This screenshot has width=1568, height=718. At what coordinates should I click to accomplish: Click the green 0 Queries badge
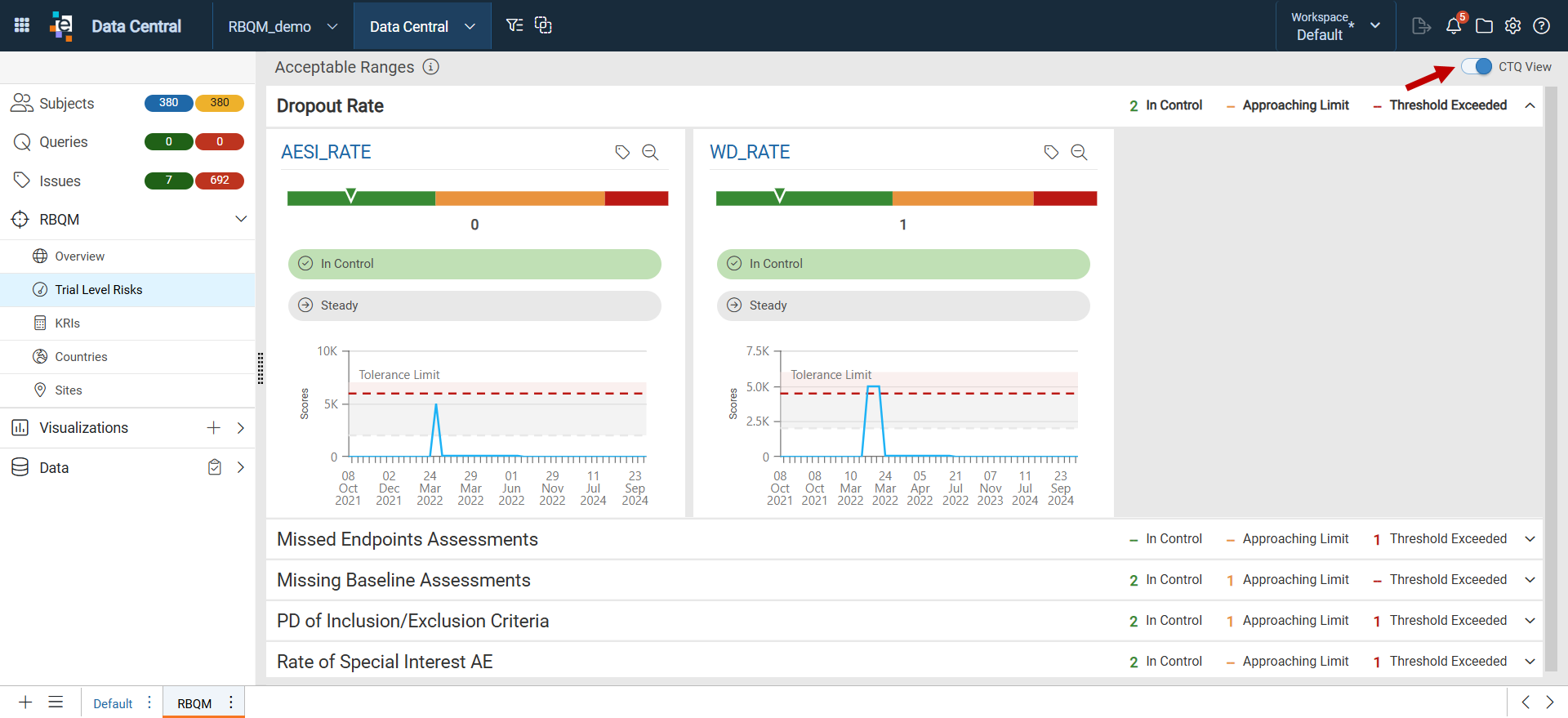tap(168, 142)
